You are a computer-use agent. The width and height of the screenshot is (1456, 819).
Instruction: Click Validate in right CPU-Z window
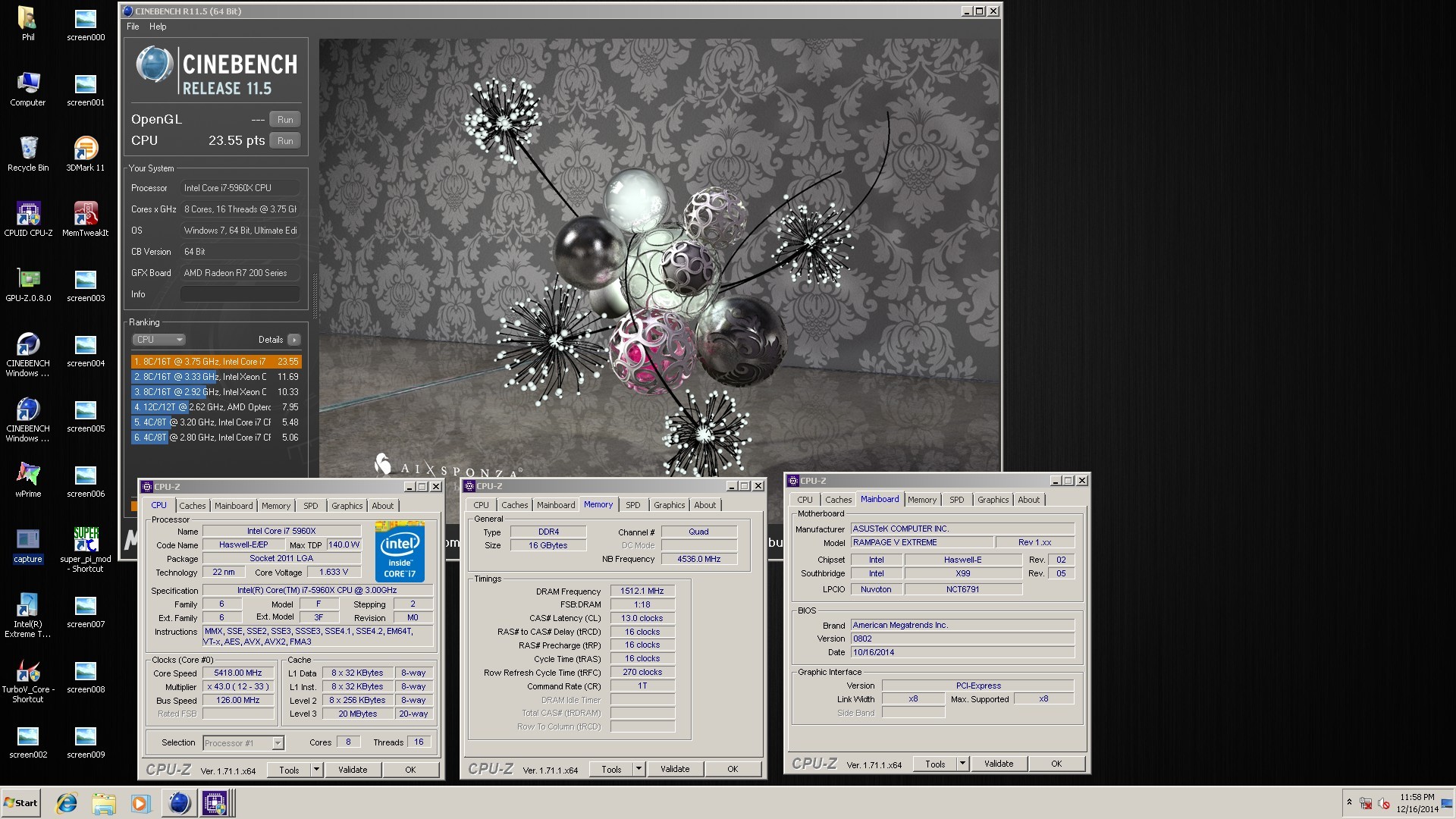coord(999,764)
